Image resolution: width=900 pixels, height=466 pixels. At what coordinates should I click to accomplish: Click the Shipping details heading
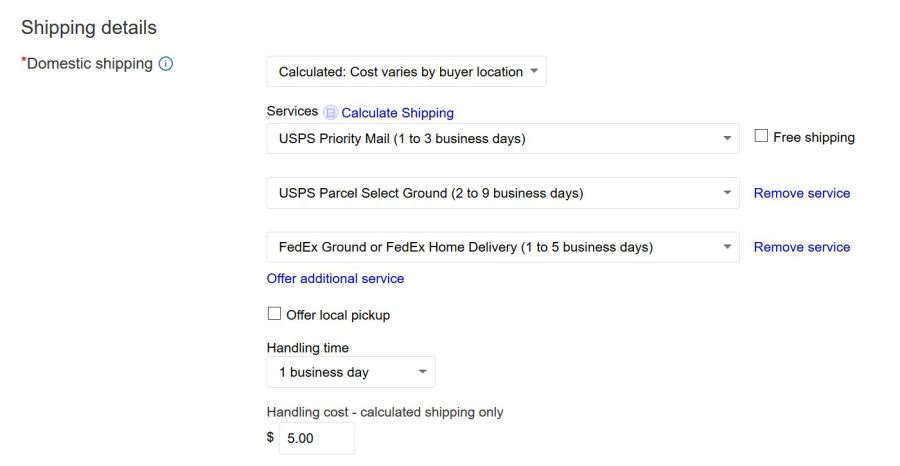89,28
